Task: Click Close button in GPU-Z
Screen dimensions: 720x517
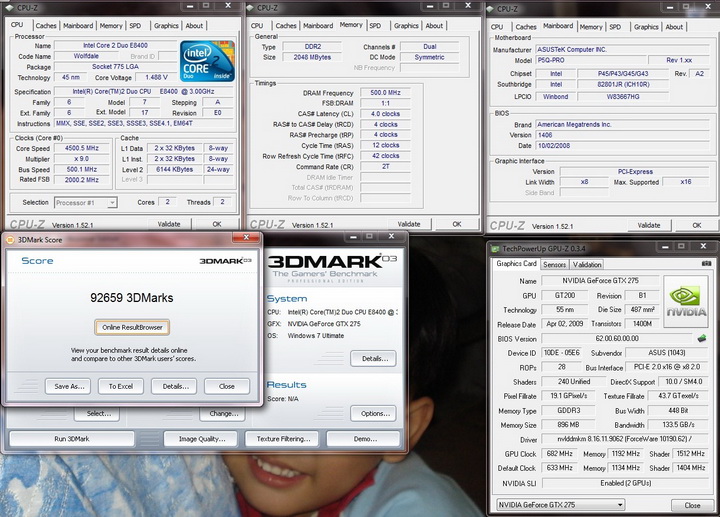Action: [x=692, y=505]
